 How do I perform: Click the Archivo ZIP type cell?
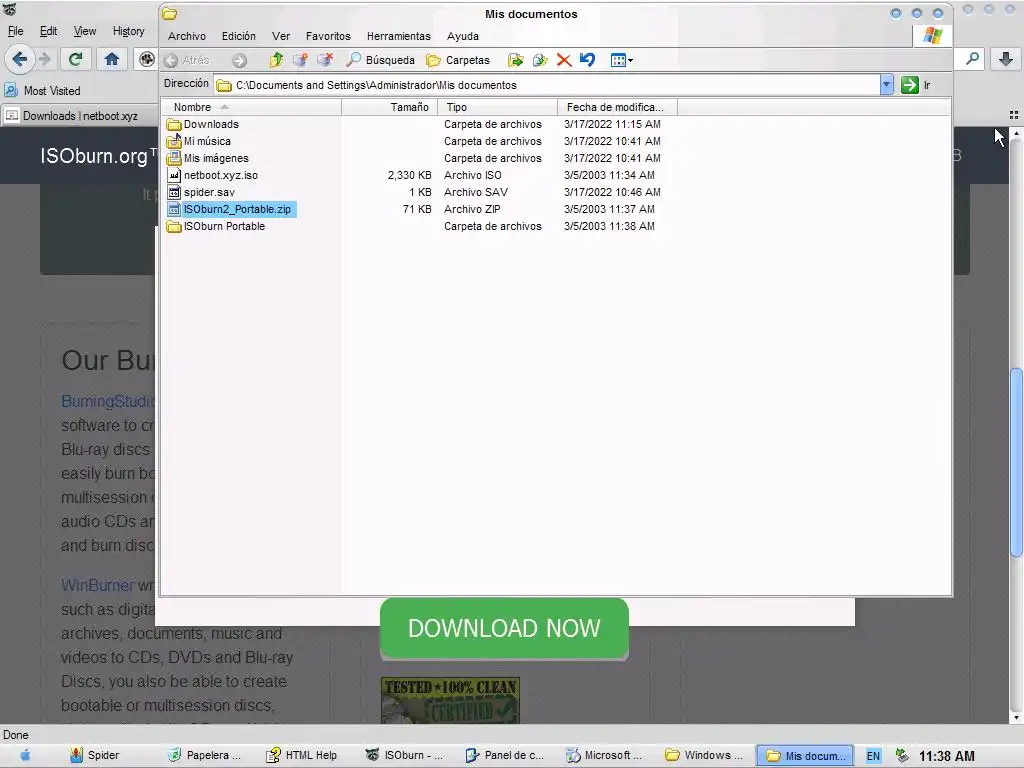[x=472, y=209]
